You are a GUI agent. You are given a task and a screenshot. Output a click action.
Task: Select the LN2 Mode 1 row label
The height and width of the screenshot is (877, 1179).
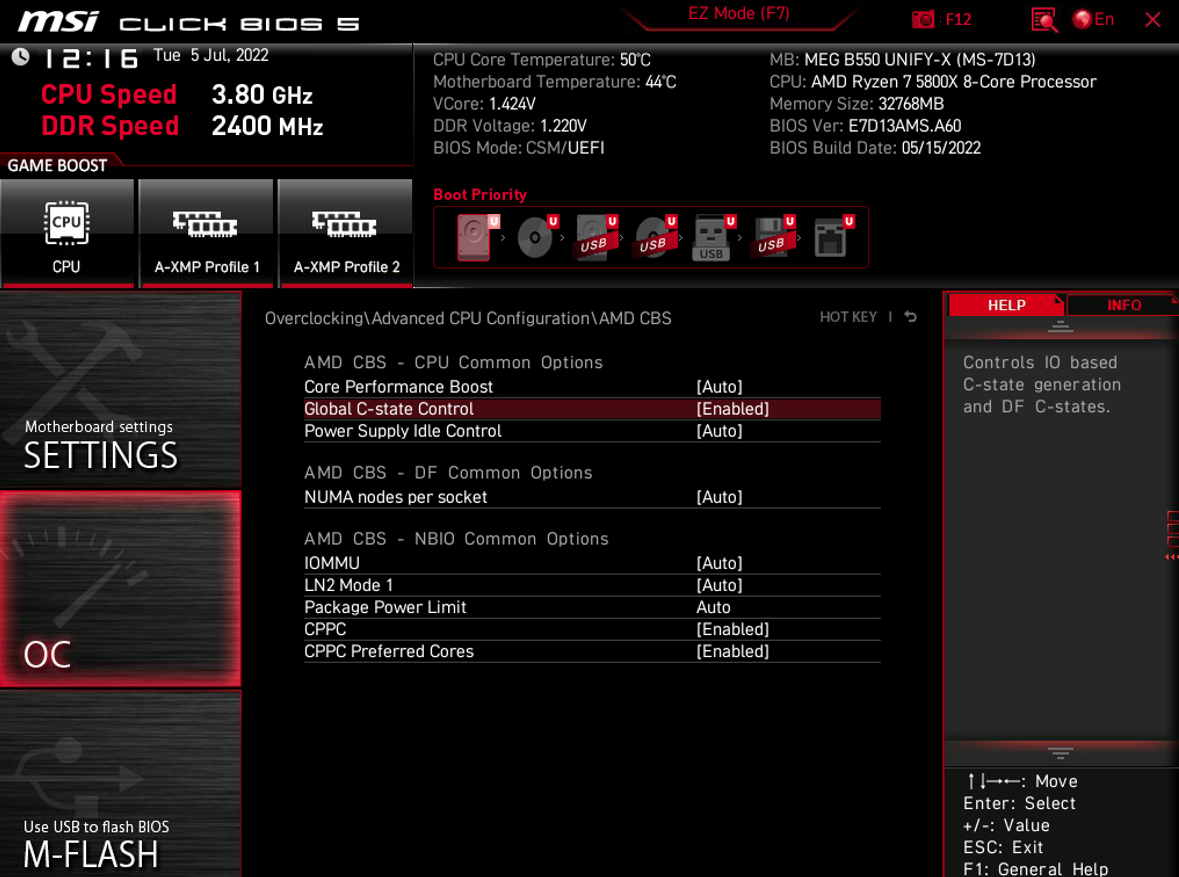[348, 585]
